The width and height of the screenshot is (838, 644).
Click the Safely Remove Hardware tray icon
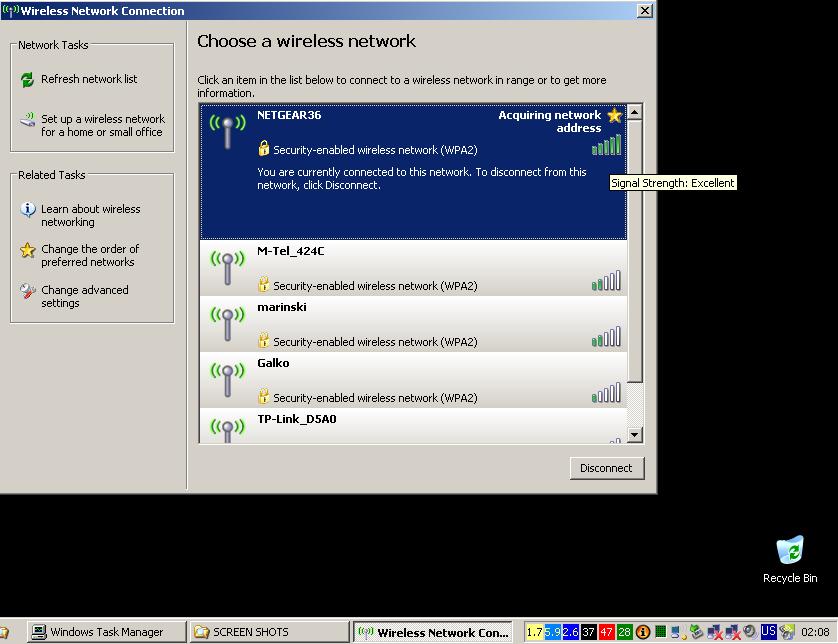click(696, 632)
